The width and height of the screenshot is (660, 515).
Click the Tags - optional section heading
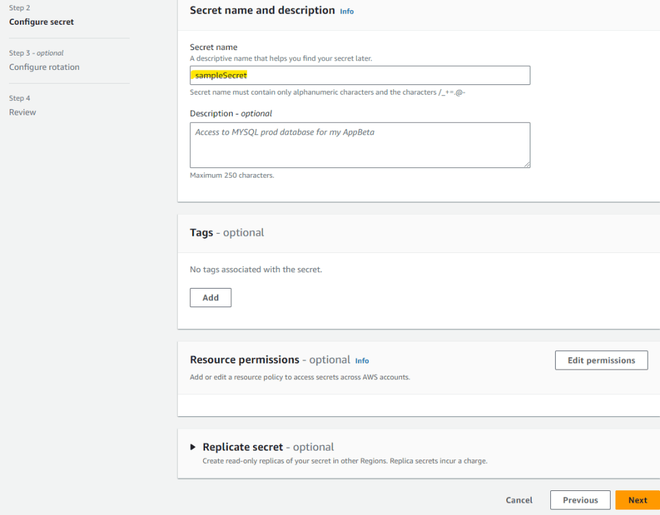[x=227, y=232]
